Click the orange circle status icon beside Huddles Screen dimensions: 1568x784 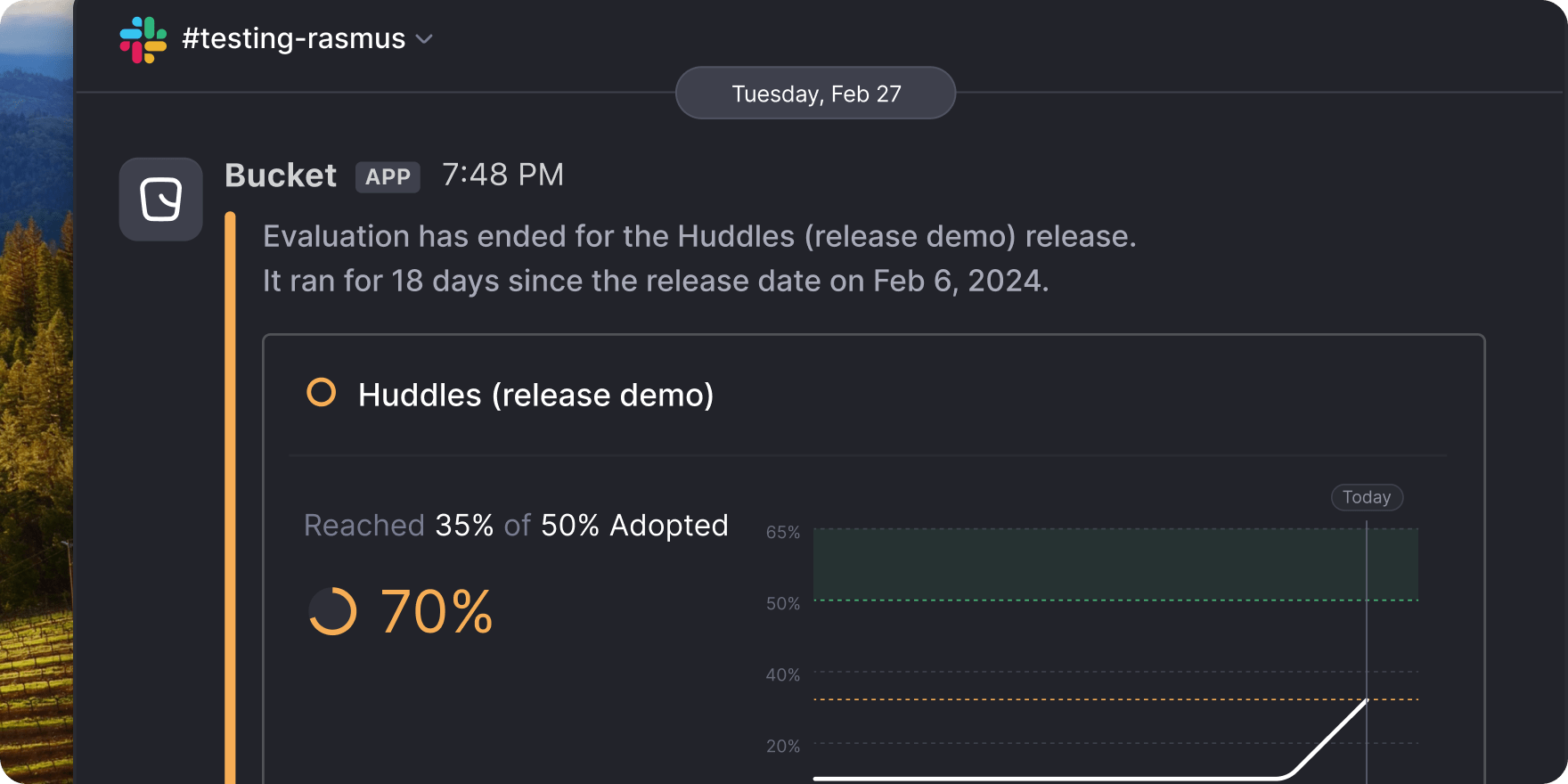(x=322, y=392)
